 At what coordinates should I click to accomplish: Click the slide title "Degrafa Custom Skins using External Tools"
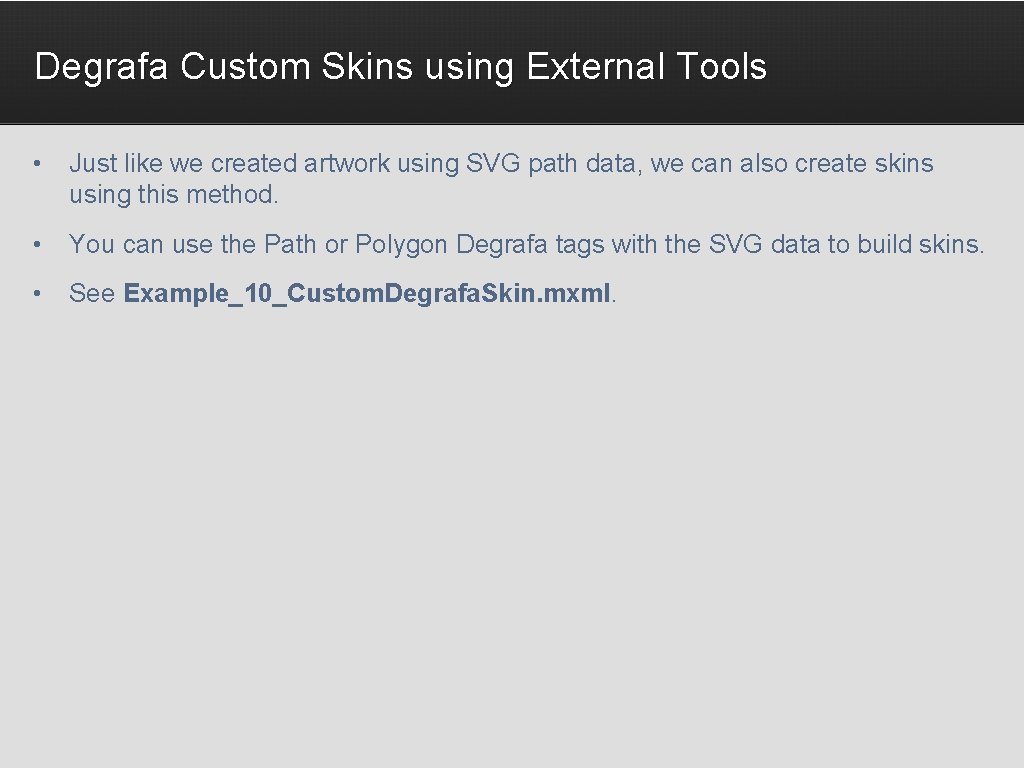(x=400, y=67)
